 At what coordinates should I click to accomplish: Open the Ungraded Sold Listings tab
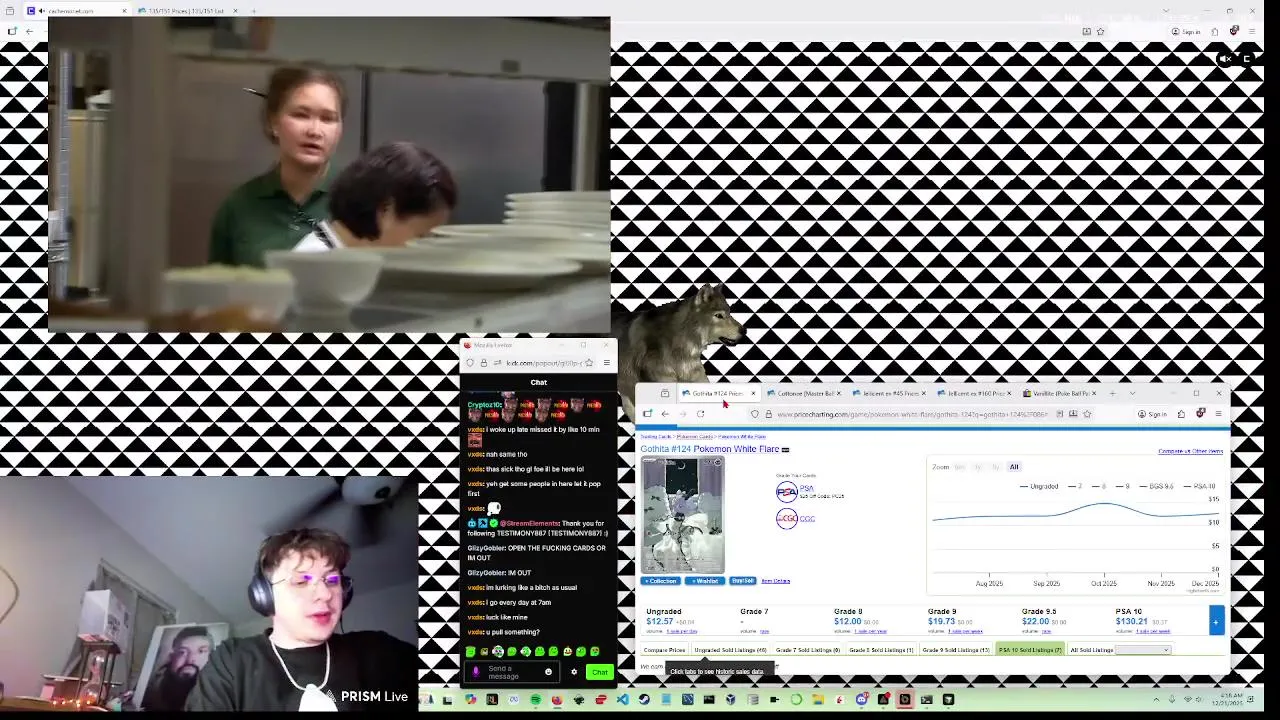tap(730, 650)
